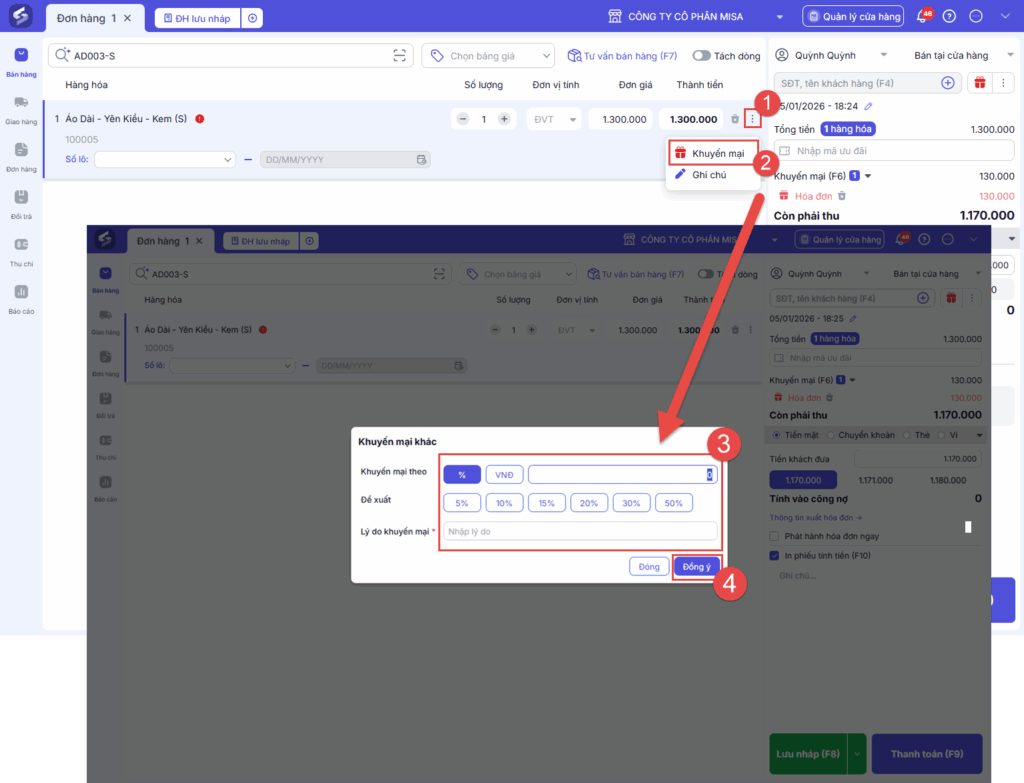Open Chọn bảng giá dropdown

488,56
